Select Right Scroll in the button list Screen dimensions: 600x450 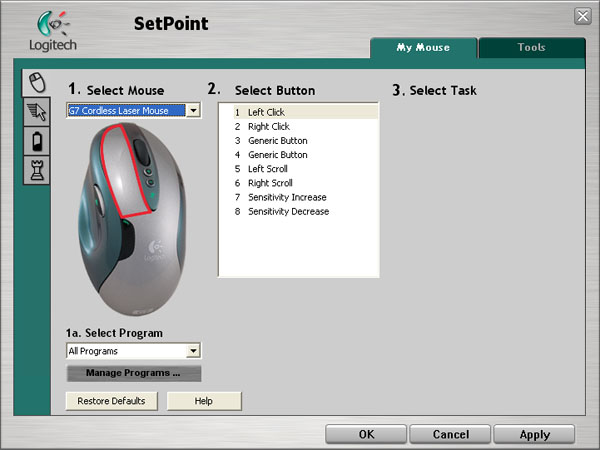tap(305, 183)
